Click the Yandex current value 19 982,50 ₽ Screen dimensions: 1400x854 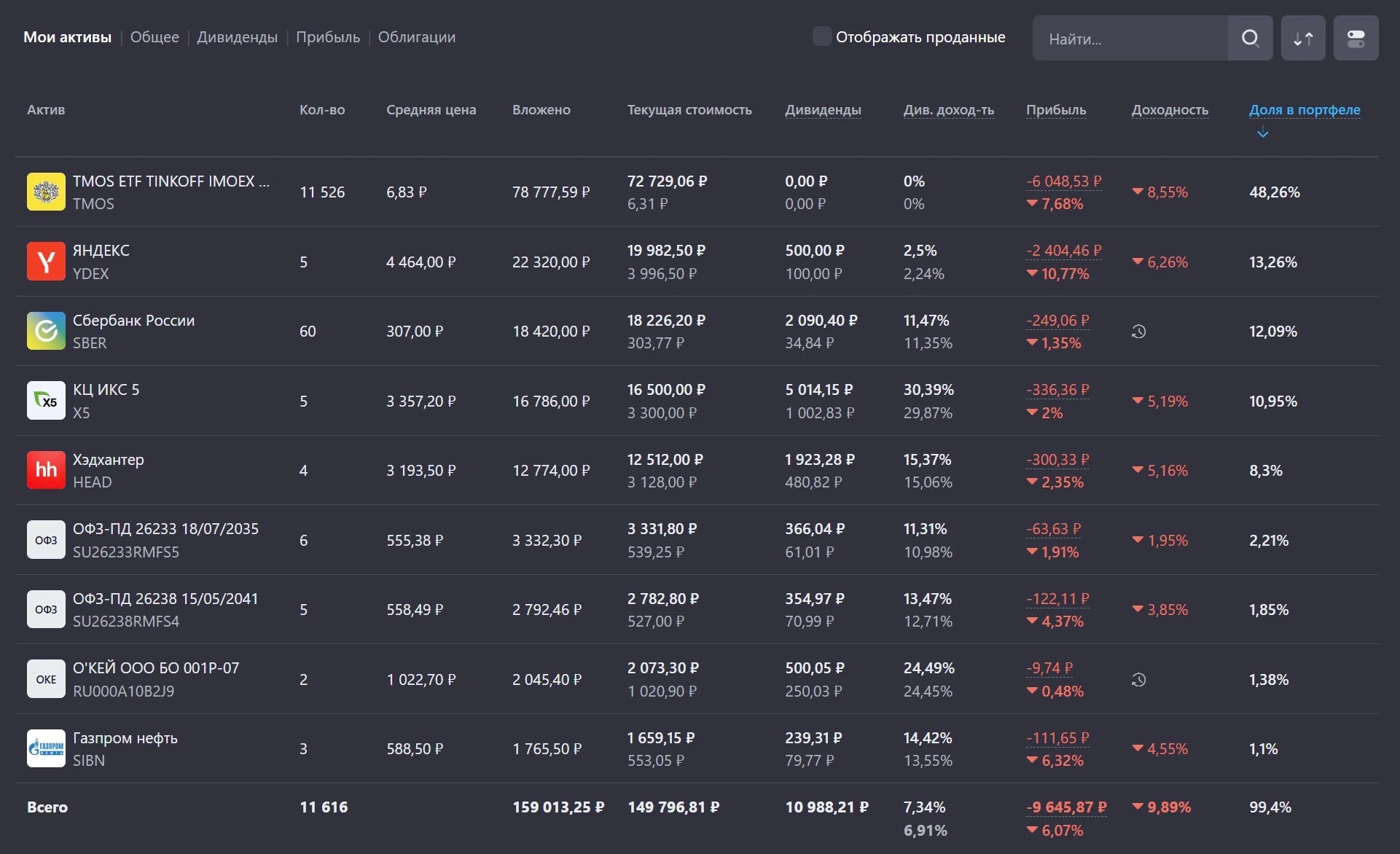(x=666, y=251)
